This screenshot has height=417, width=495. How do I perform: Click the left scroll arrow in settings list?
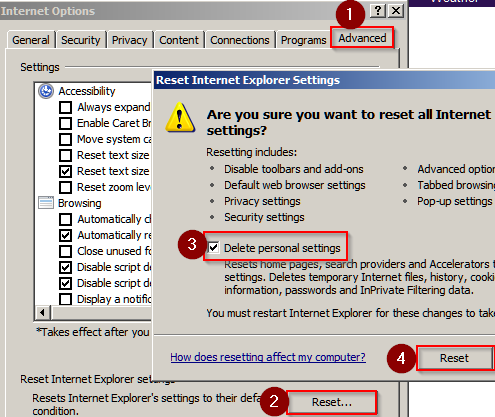click(x=42, y=313)
